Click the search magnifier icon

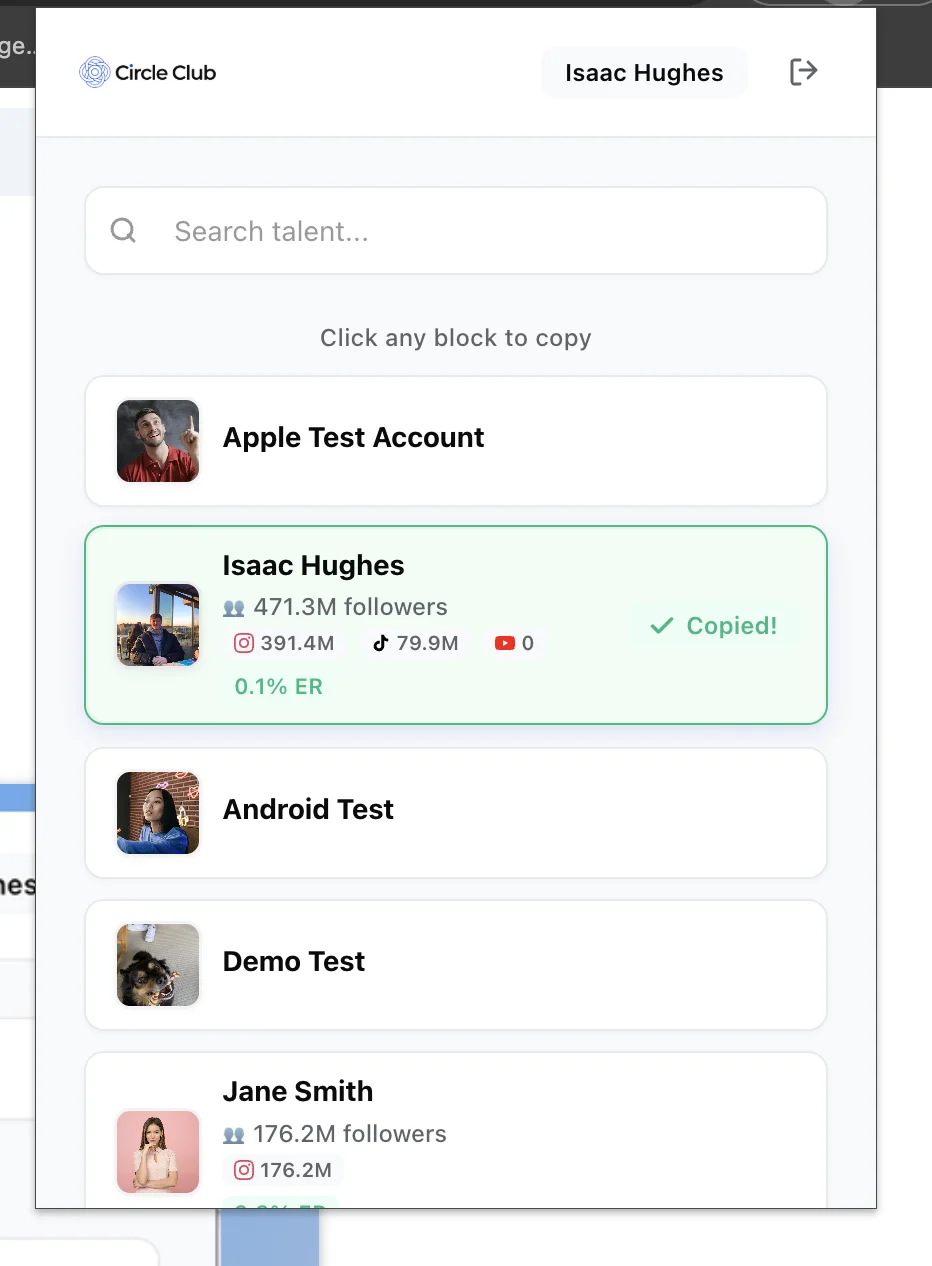122,230
